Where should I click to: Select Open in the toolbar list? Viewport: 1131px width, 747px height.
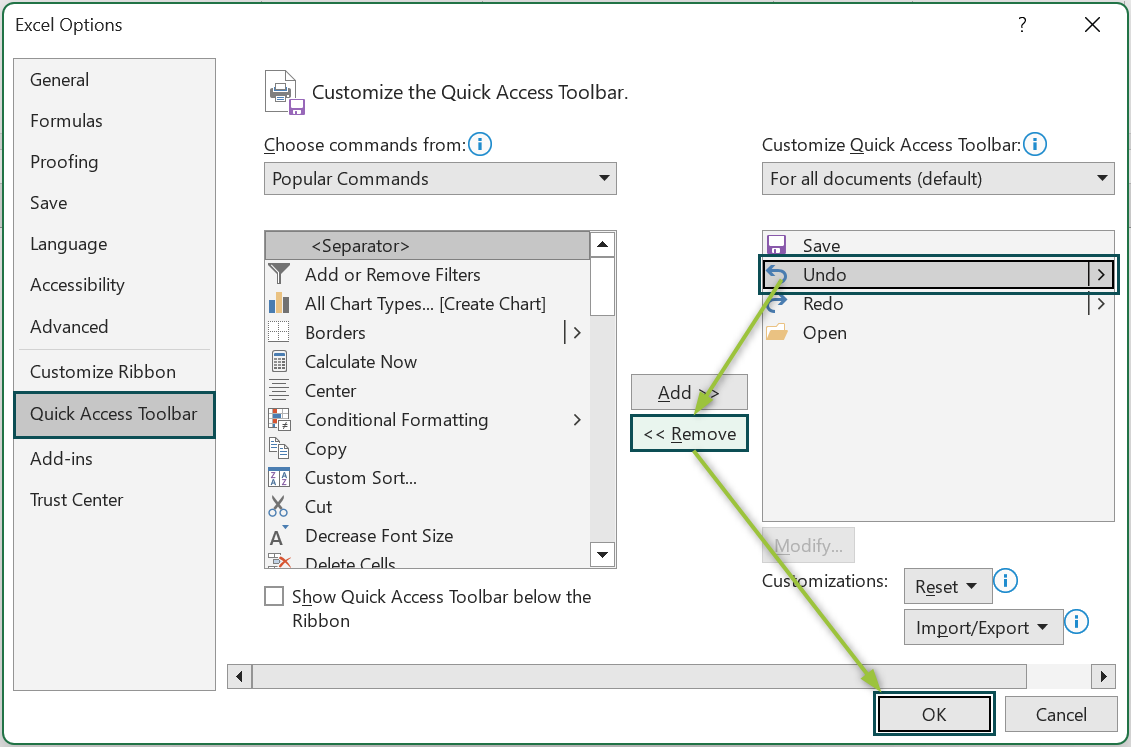[938, 332]
